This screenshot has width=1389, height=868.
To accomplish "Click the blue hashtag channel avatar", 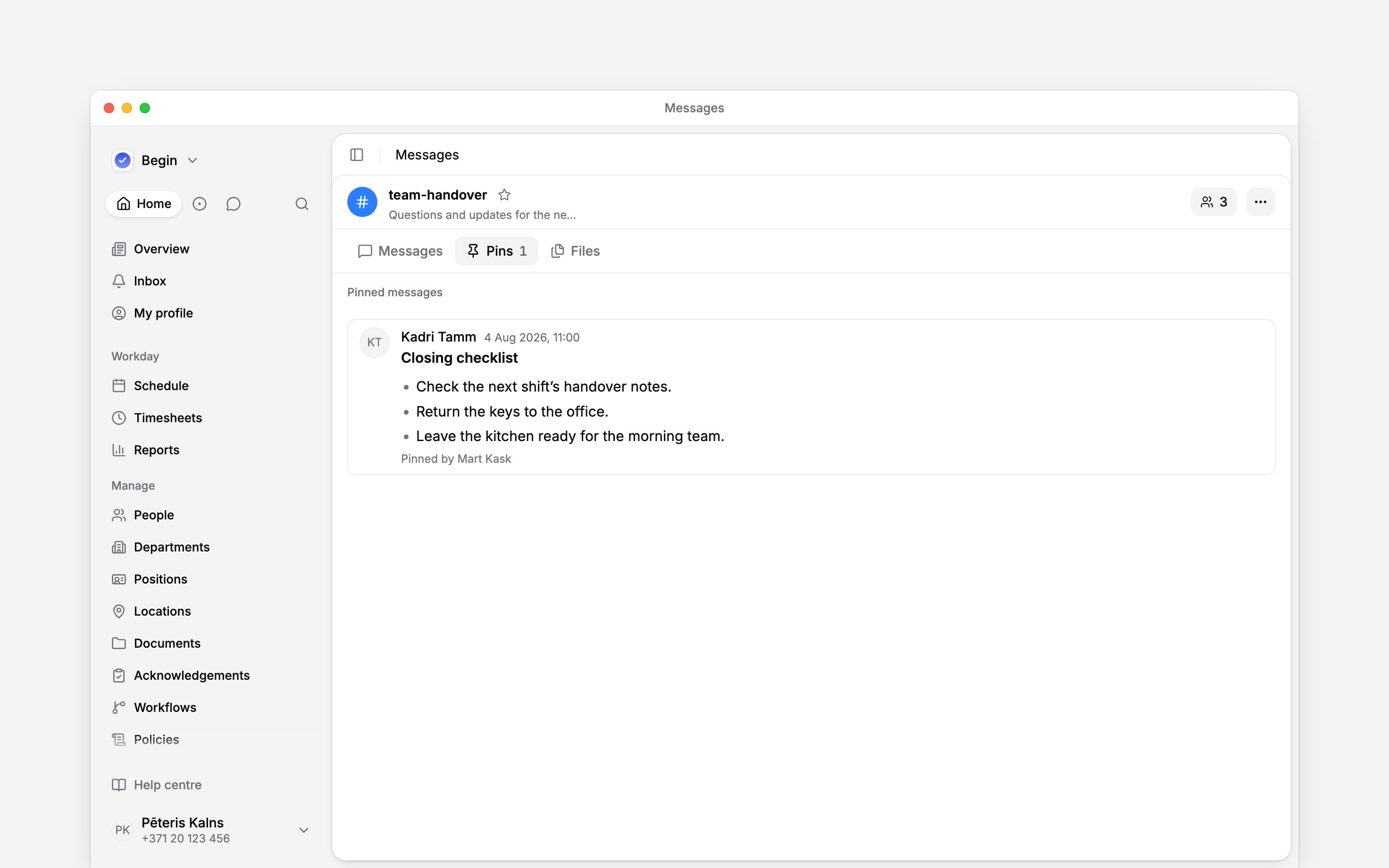I will pos(362,202).
